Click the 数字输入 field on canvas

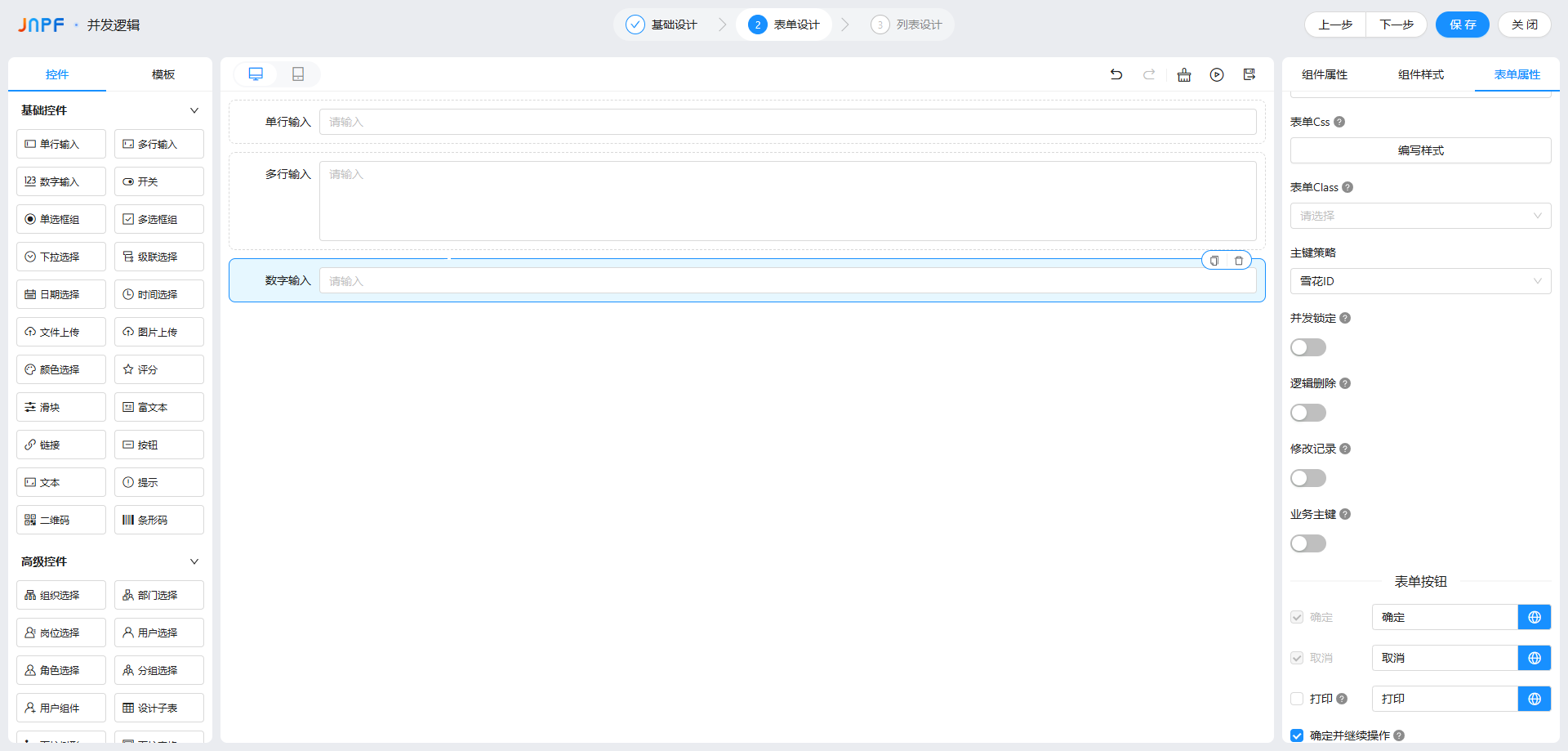point(788,280)
